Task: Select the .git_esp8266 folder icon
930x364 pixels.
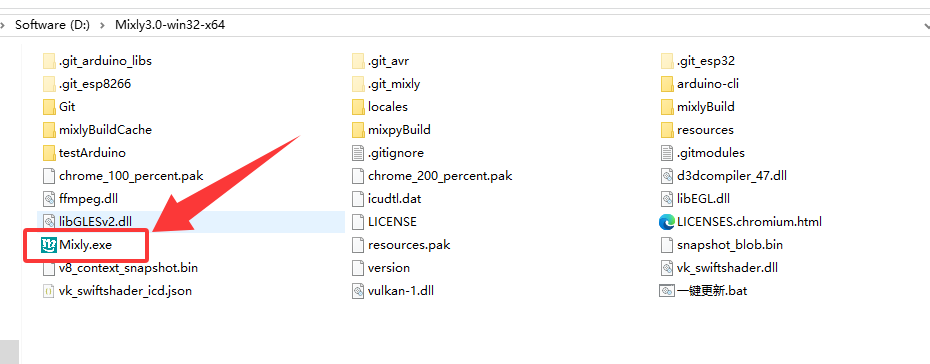Action: tap(49, 84)
